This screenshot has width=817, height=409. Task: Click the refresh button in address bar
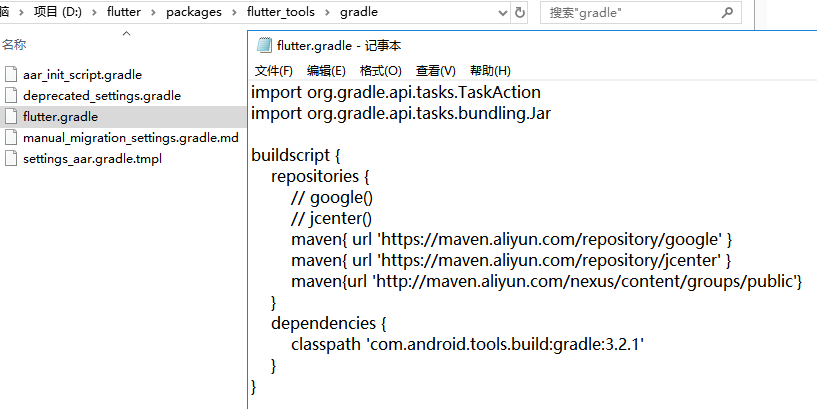519,13
